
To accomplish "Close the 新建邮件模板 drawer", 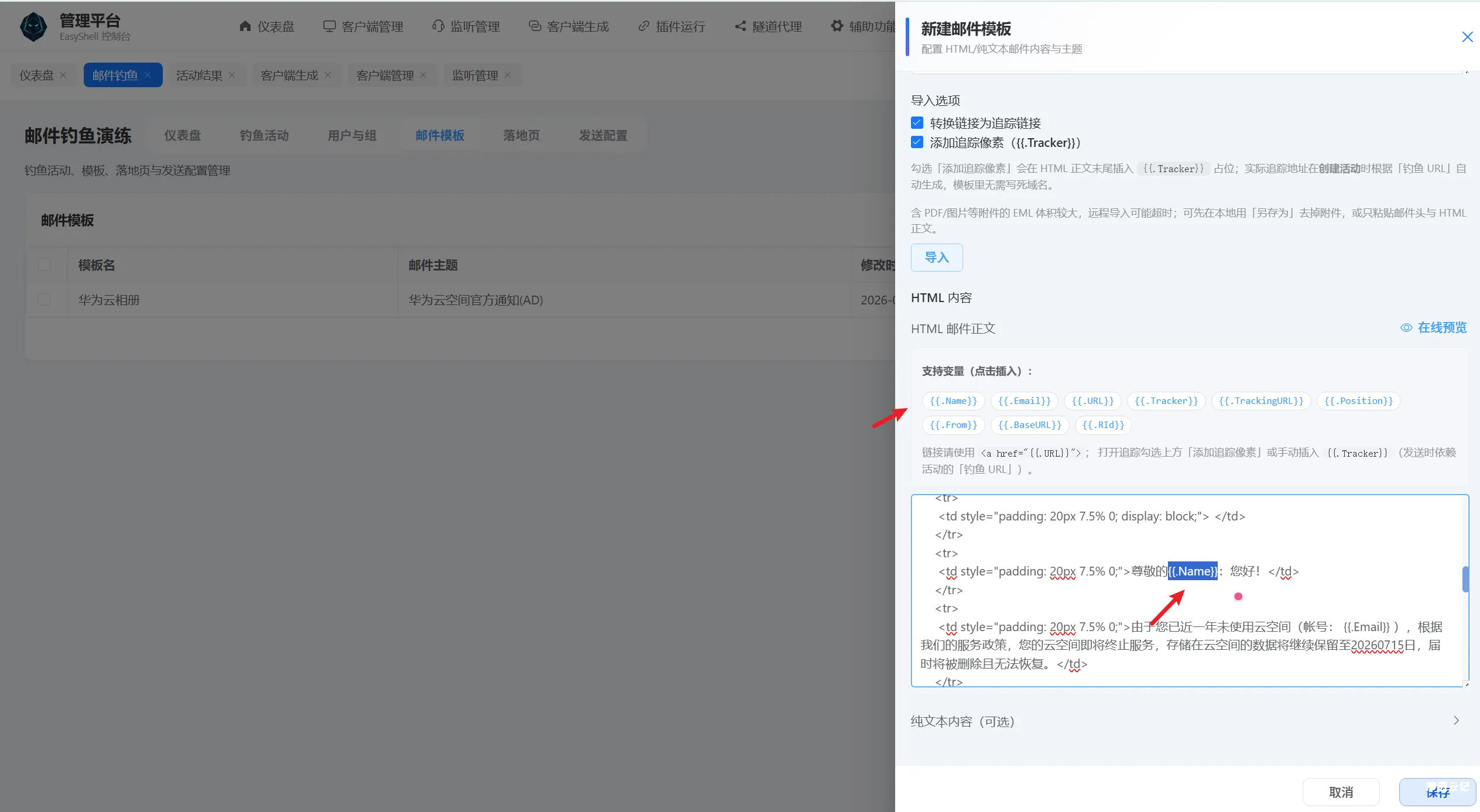I will coord(1467,37).
